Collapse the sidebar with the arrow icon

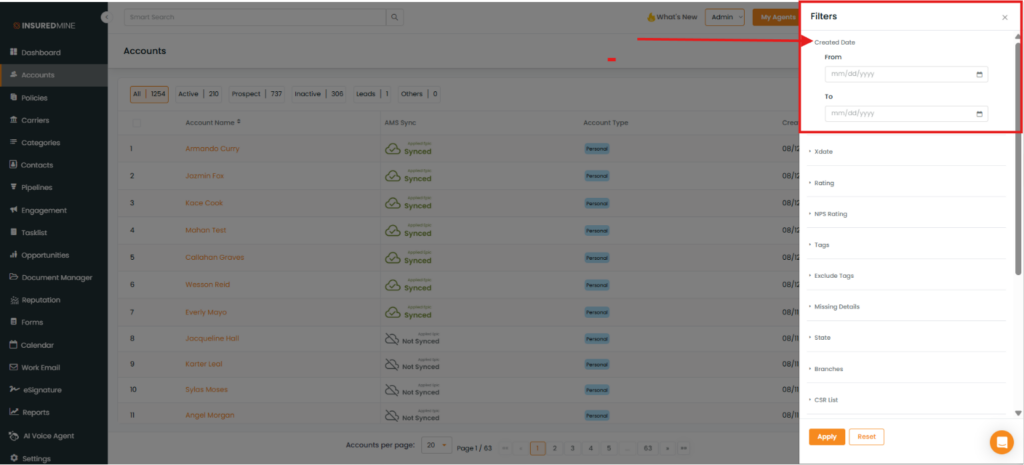tap(105, 18)
